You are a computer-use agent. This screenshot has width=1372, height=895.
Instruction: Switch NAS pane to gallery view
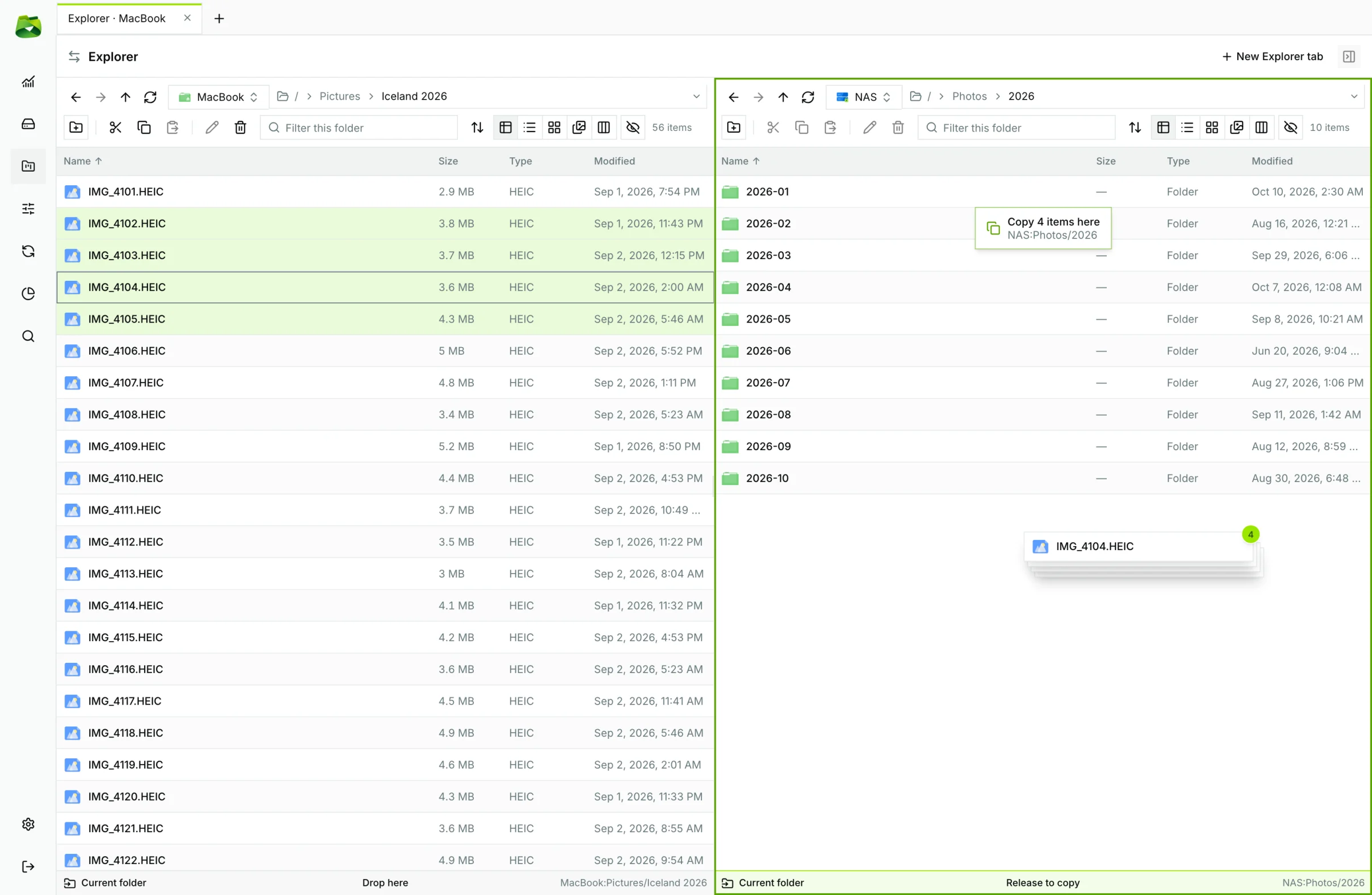(x=1237, y=128)
